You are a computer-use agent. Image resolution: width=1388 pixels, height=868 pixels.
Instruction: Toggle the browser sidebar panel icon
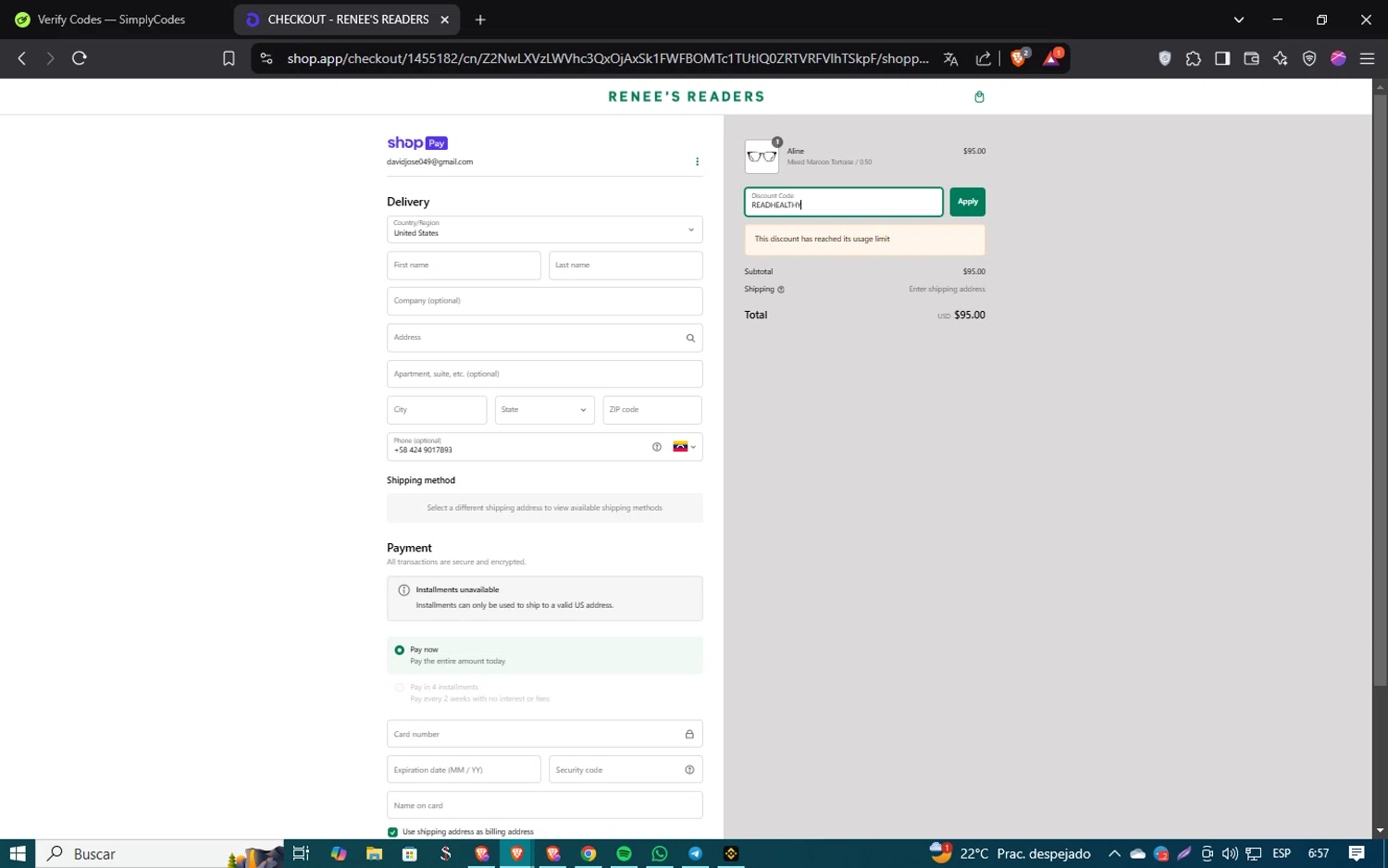tap(1222, 58)
